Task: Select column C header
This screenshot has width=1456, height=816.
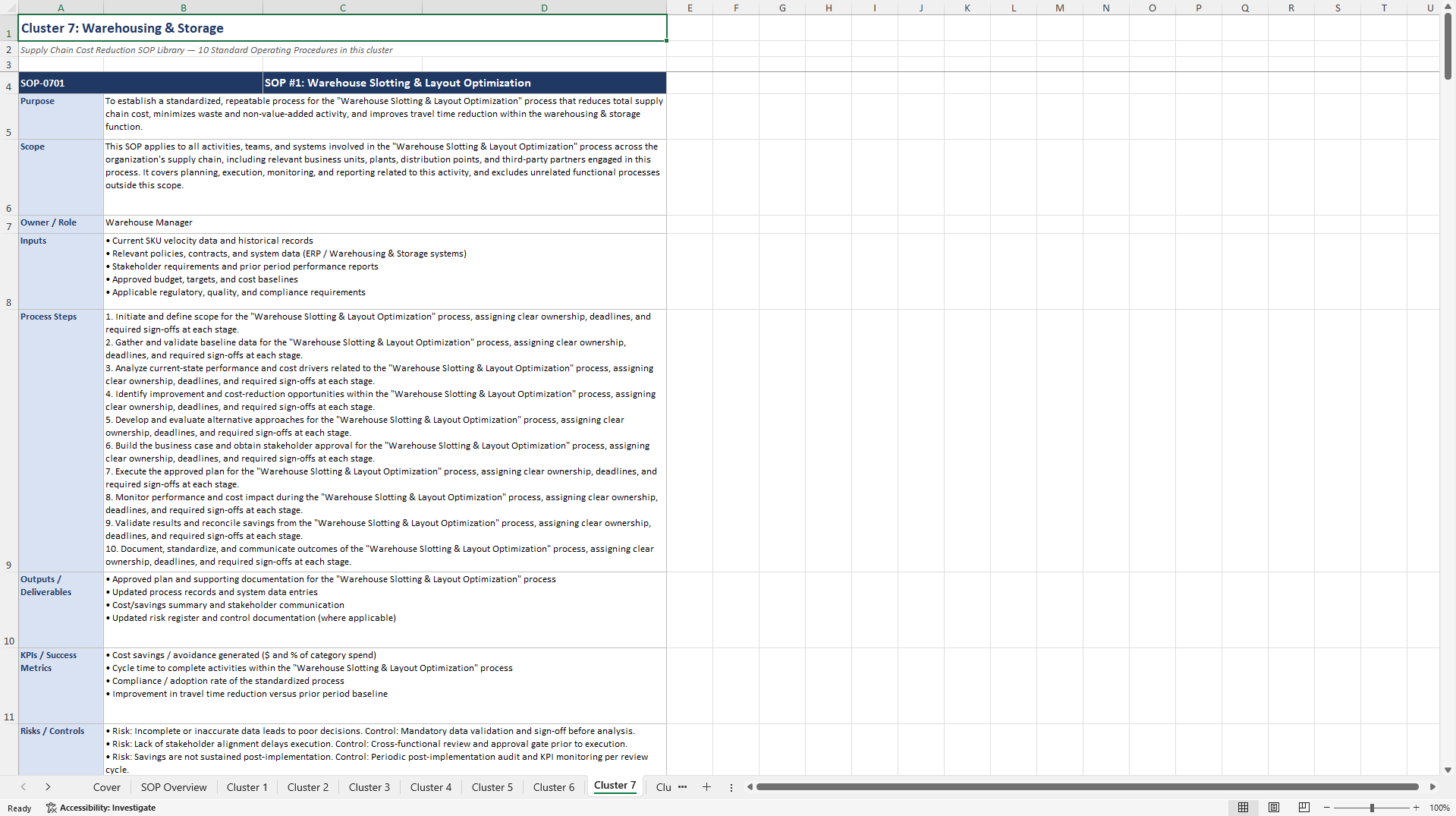Action: click(343, 8)
